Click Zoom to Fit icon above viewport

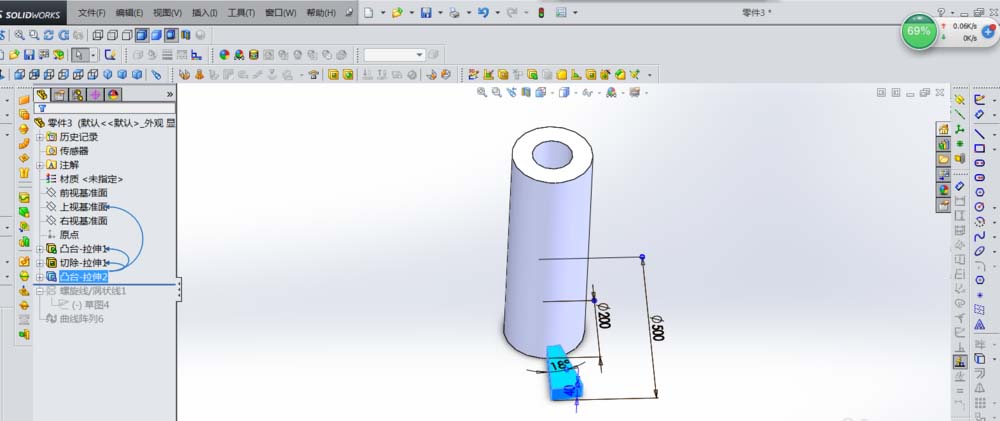[482, 92]
